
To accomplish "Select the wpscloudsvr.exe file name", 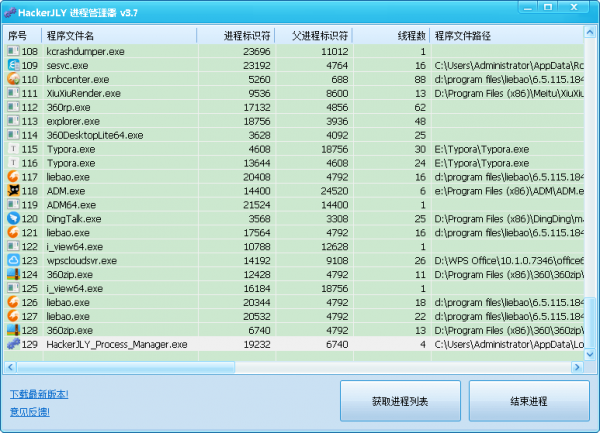I will pos(82,261).
